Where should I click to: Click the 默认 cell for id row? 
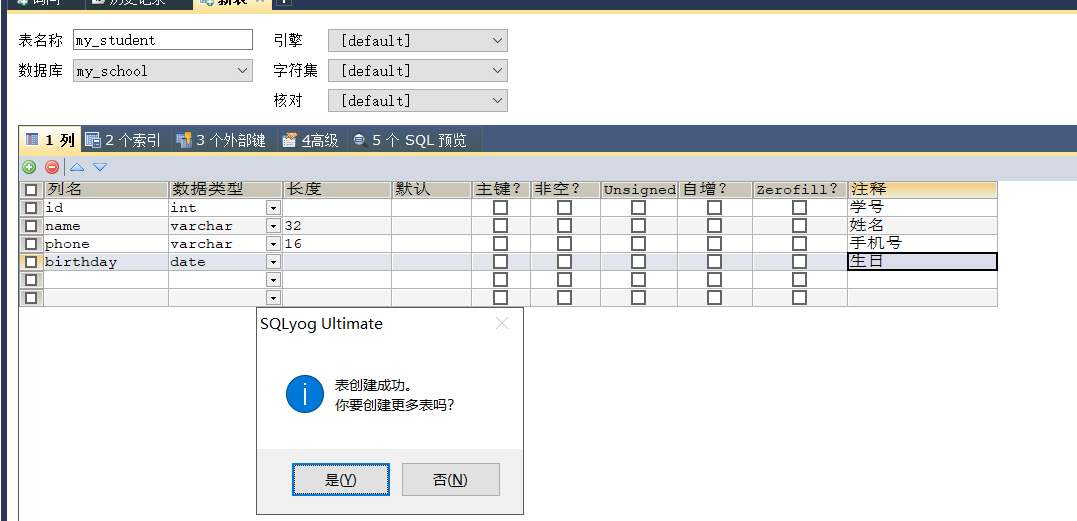pyautogui.click(x=431, y=207)
